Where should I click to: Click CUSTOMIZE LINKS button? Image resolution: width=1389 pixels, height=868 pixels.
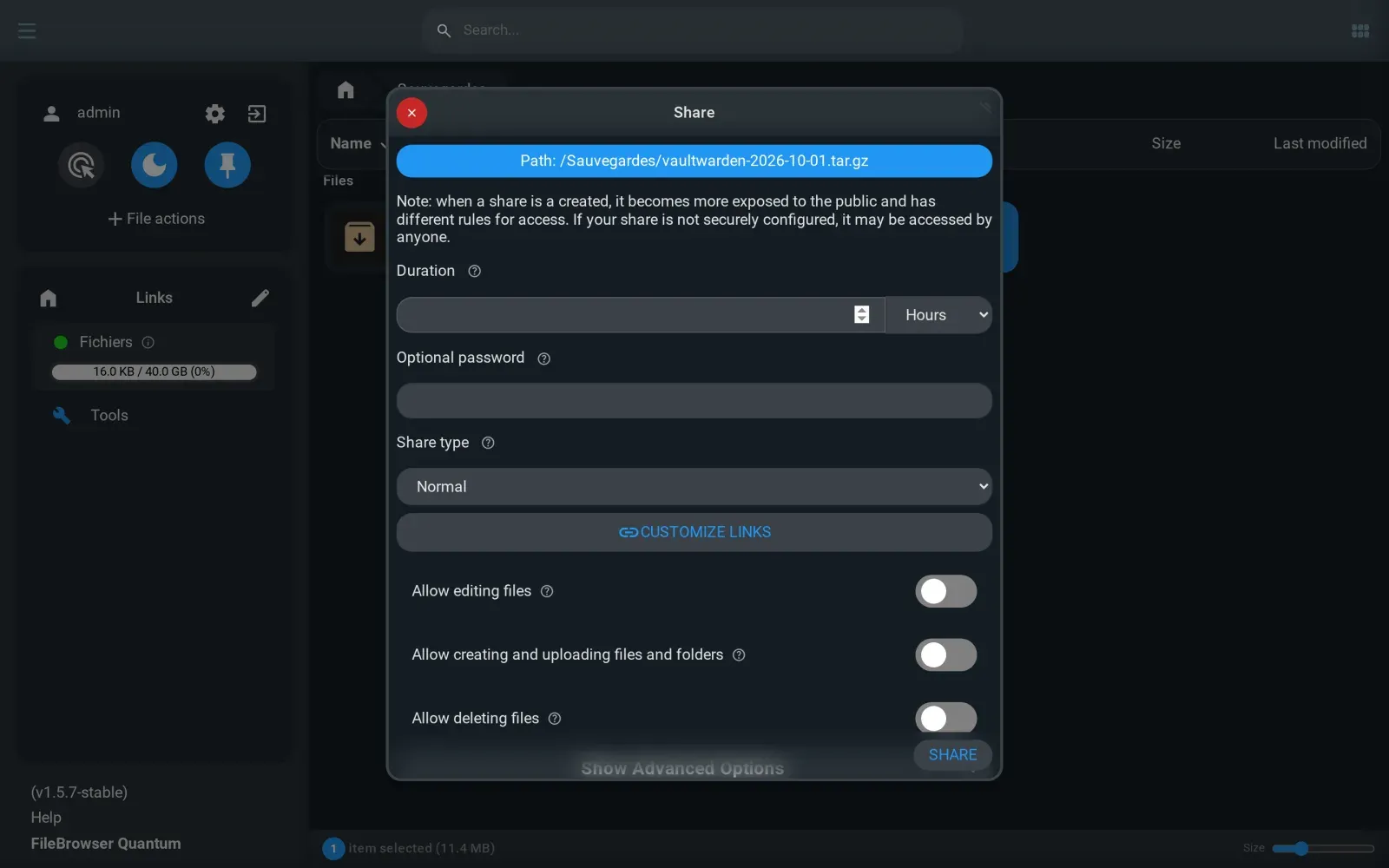(x=694, y=532)
